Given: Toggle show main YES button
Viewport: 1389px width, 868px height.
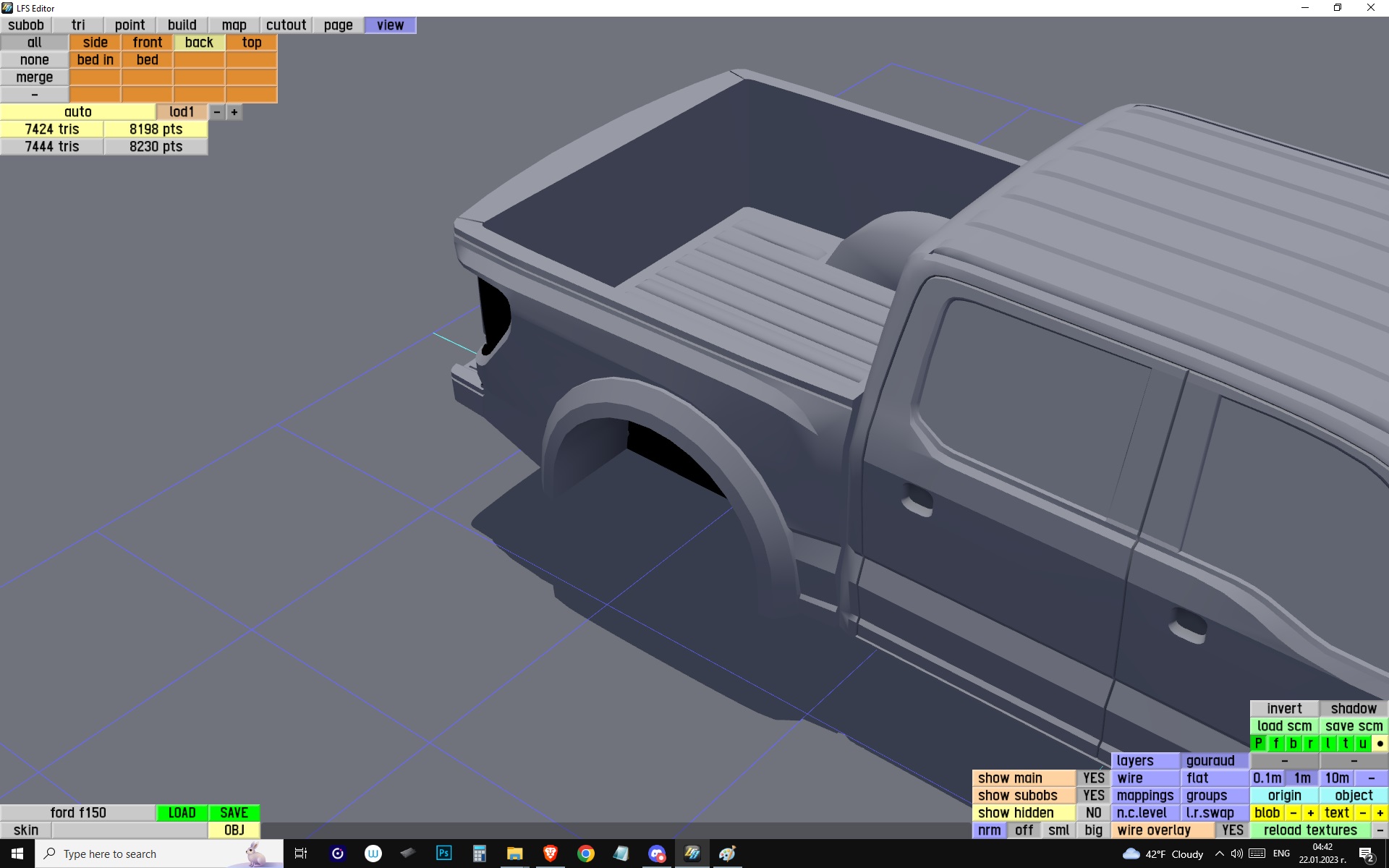Looking at the screenshot, I should tap(1093, 778).
